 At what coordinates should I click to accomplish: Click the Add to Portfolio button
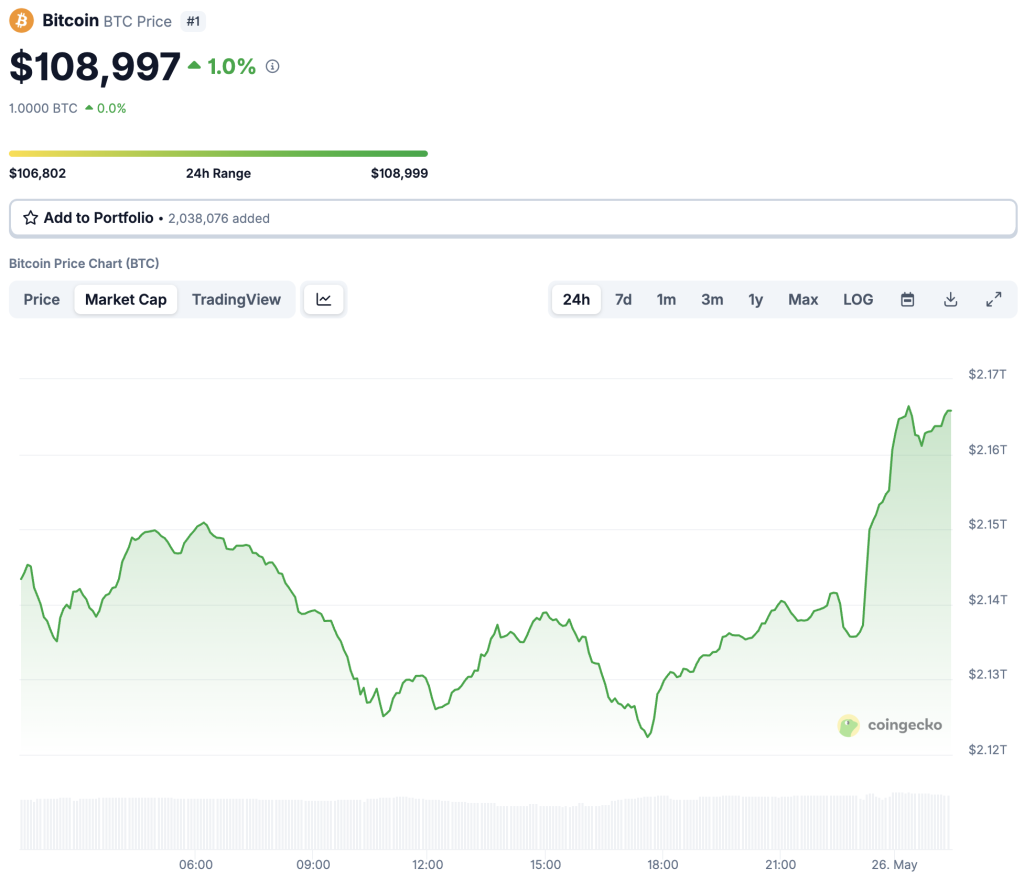tap(513, 218)
